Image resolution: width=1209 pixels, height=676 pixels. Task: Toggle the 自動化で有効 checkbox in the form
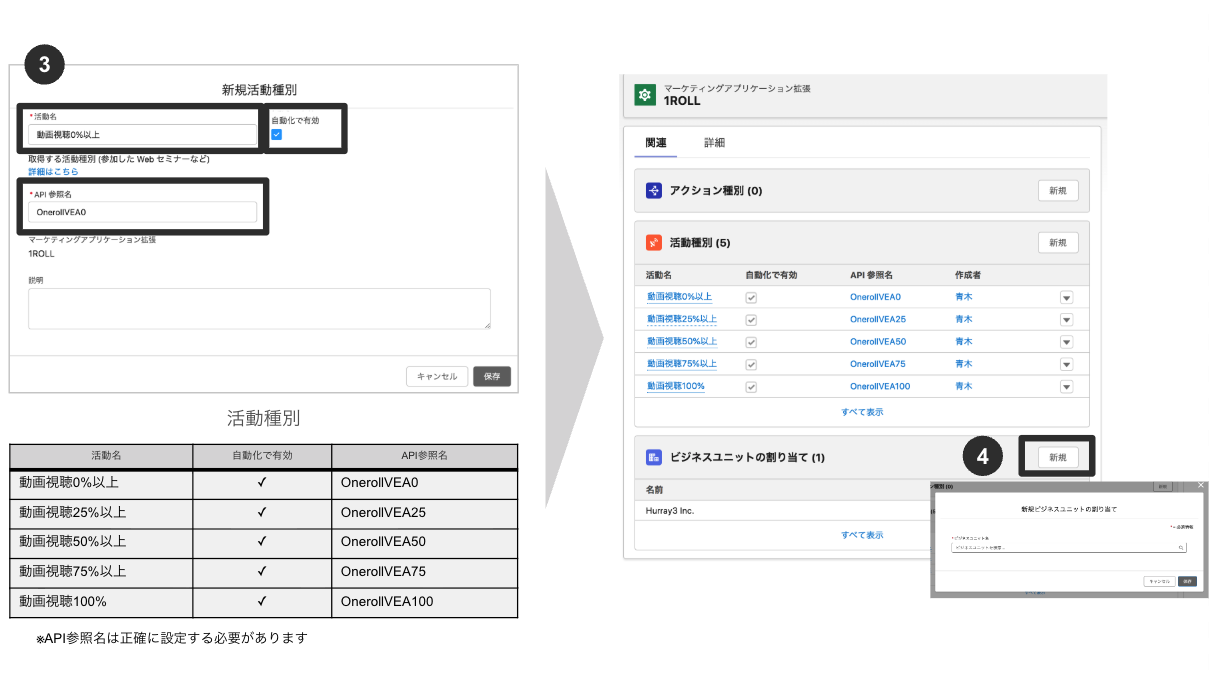tap(277, 135)
